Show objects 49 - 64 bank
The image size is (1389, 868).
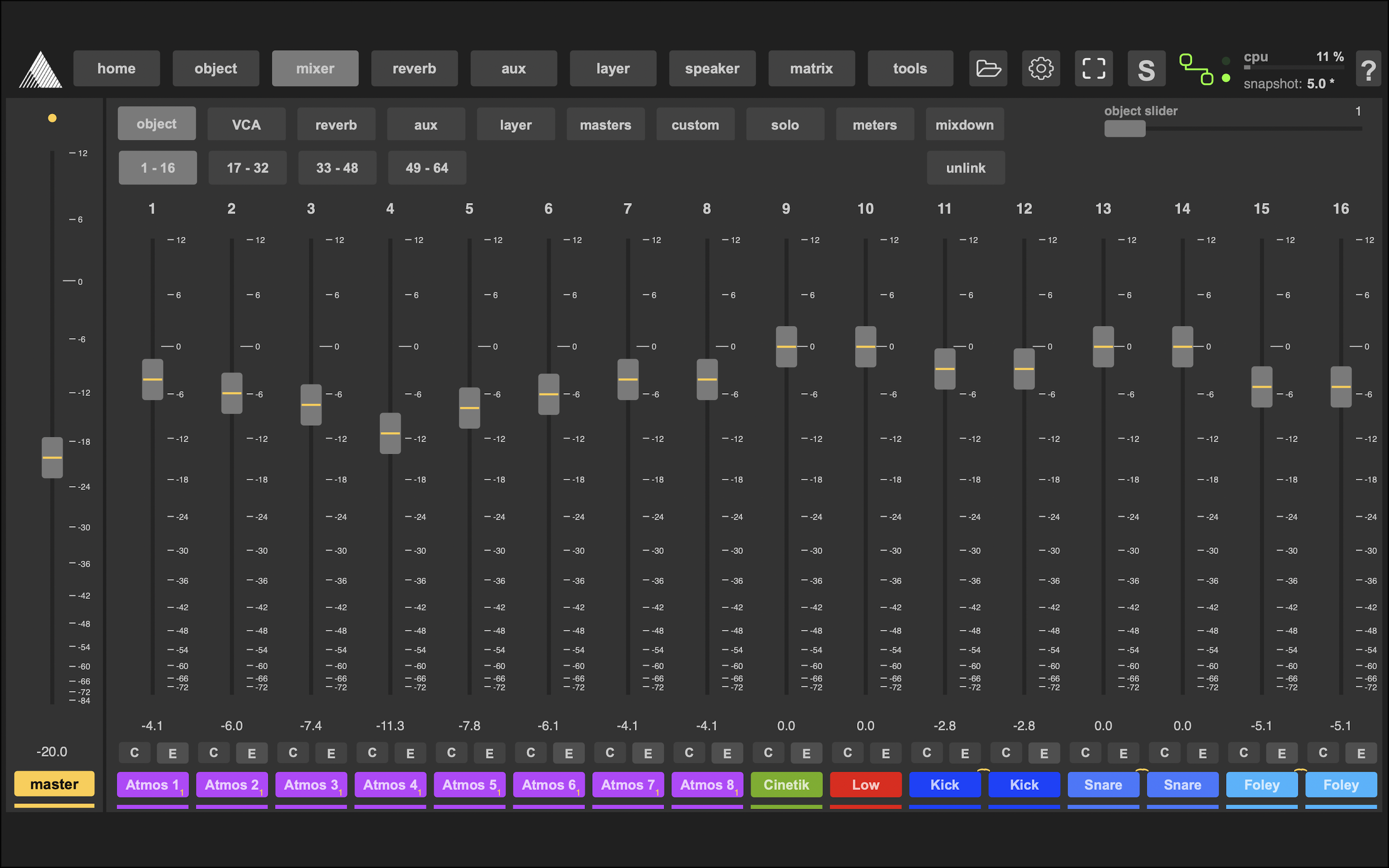(427, 168)
